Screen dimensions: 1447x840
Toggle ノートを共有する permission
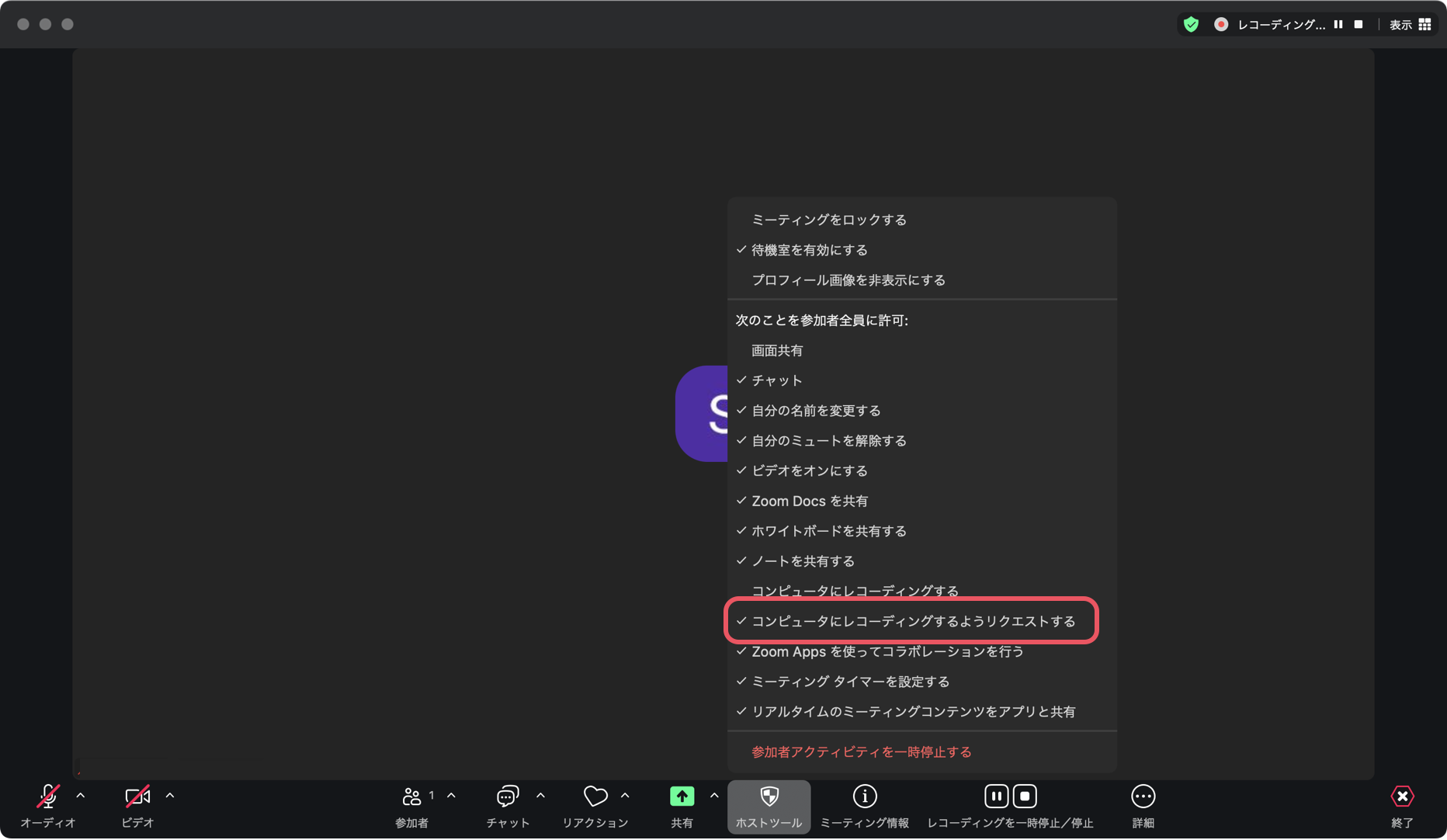(x=922, y=561)
